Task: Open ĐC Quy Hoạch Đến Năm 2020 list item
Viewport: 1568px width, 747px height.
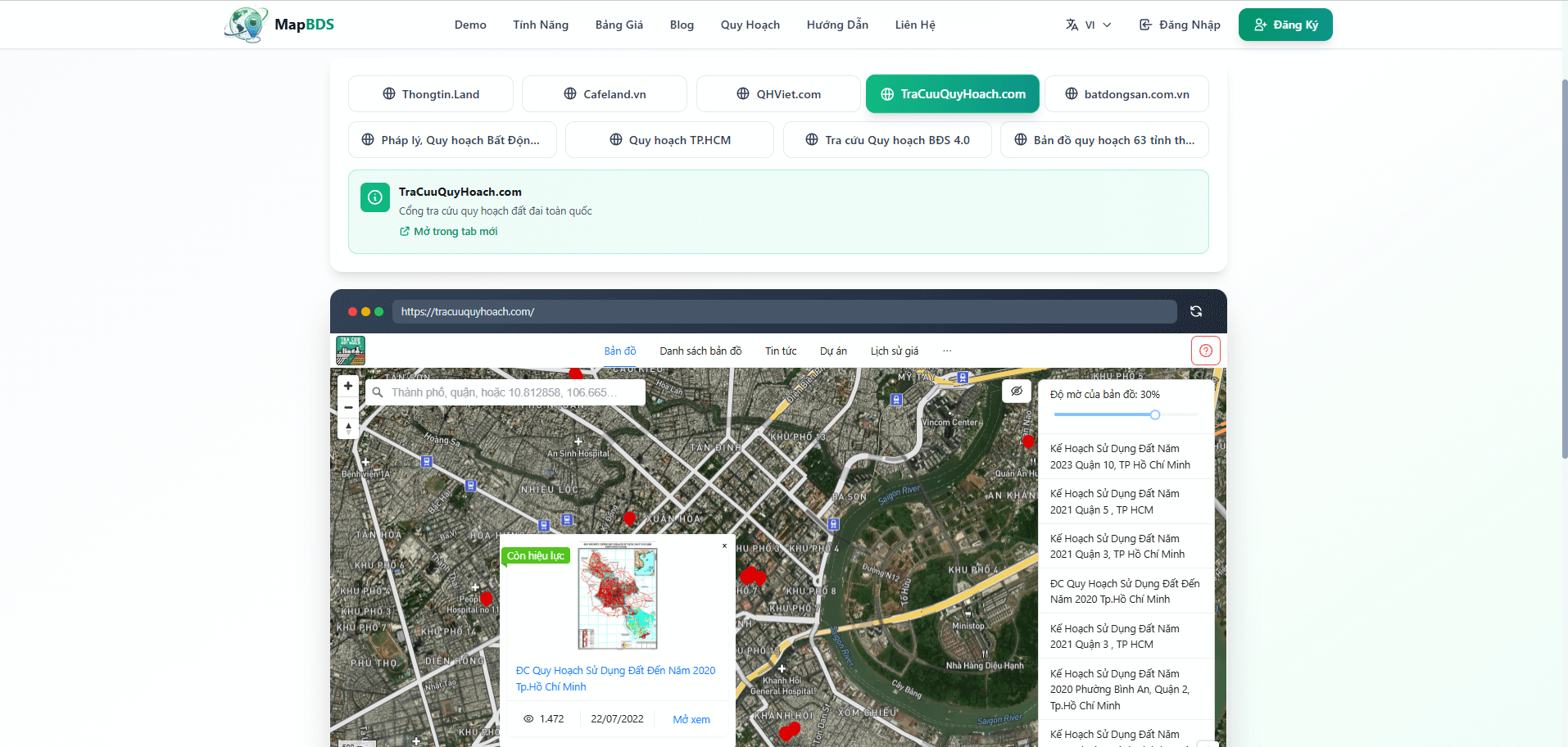Action: pos(1126,591)
